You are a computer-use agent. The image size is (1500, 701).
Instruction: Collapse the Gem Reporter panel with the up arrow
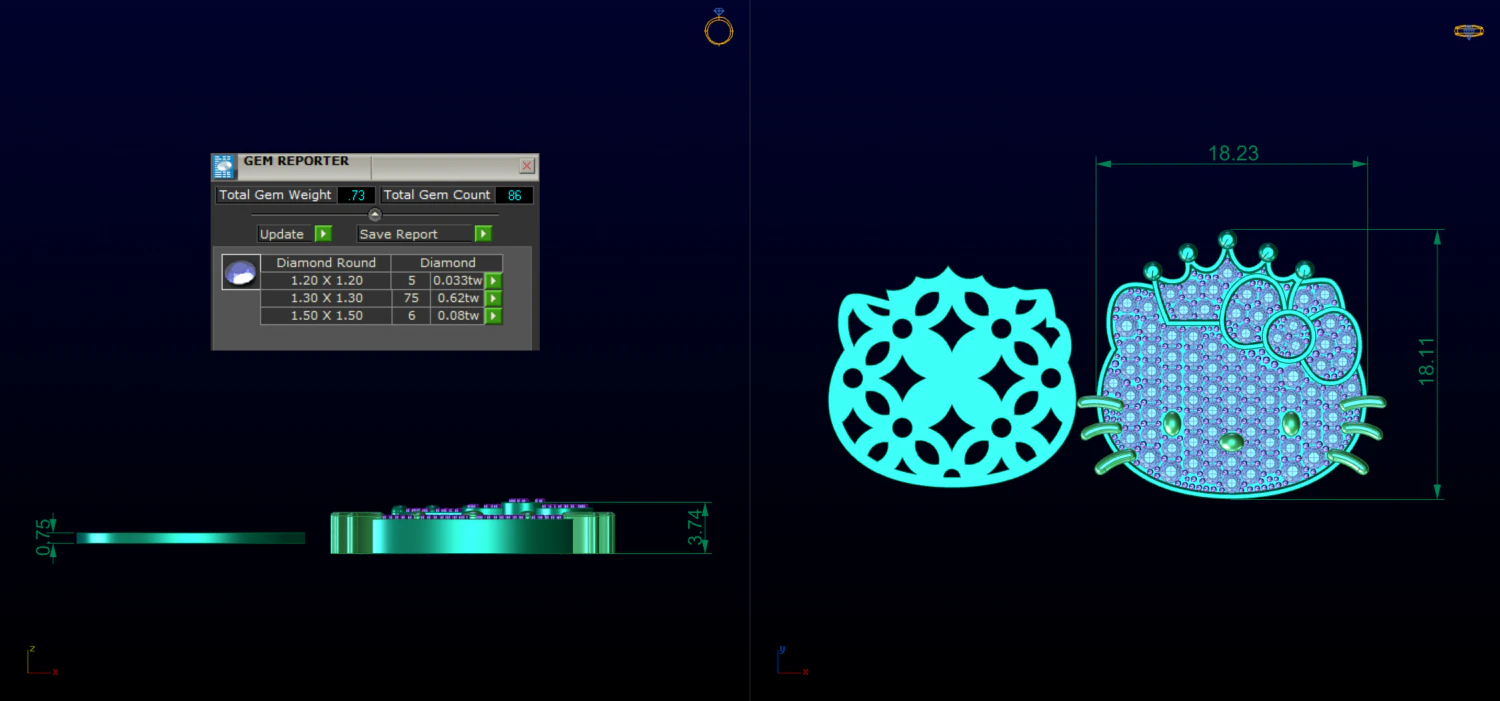(375, 215)
